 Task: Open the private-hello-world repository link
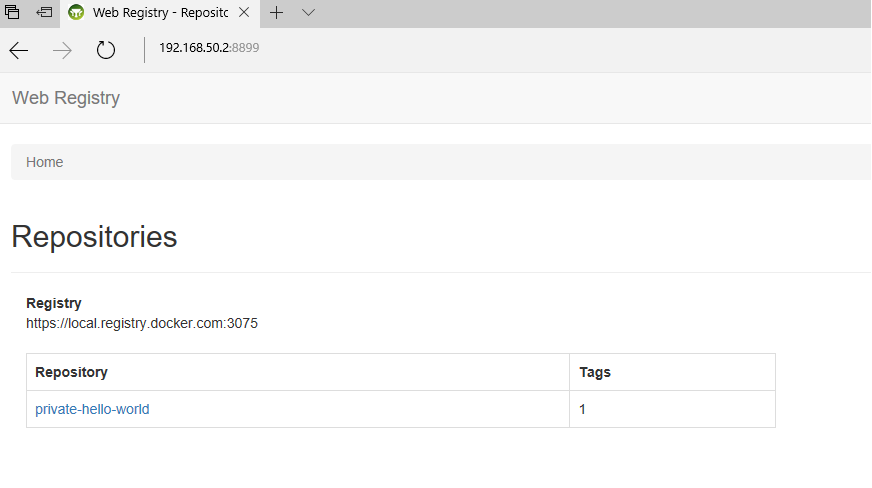click(92, 409)
